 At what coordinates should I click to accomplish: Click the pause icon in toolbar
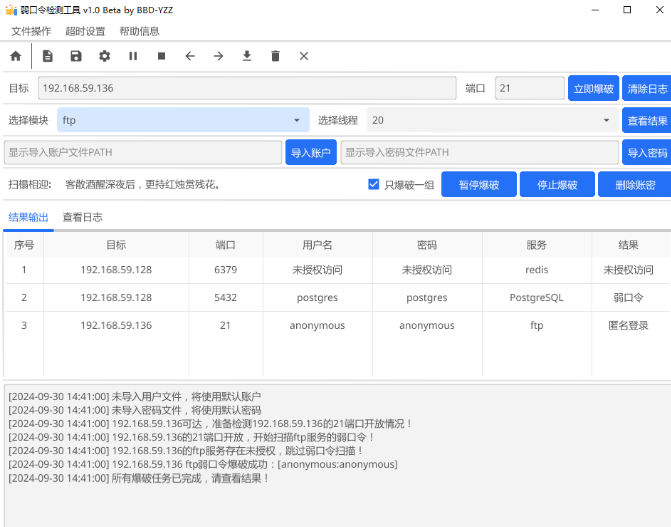coord(133,56)
